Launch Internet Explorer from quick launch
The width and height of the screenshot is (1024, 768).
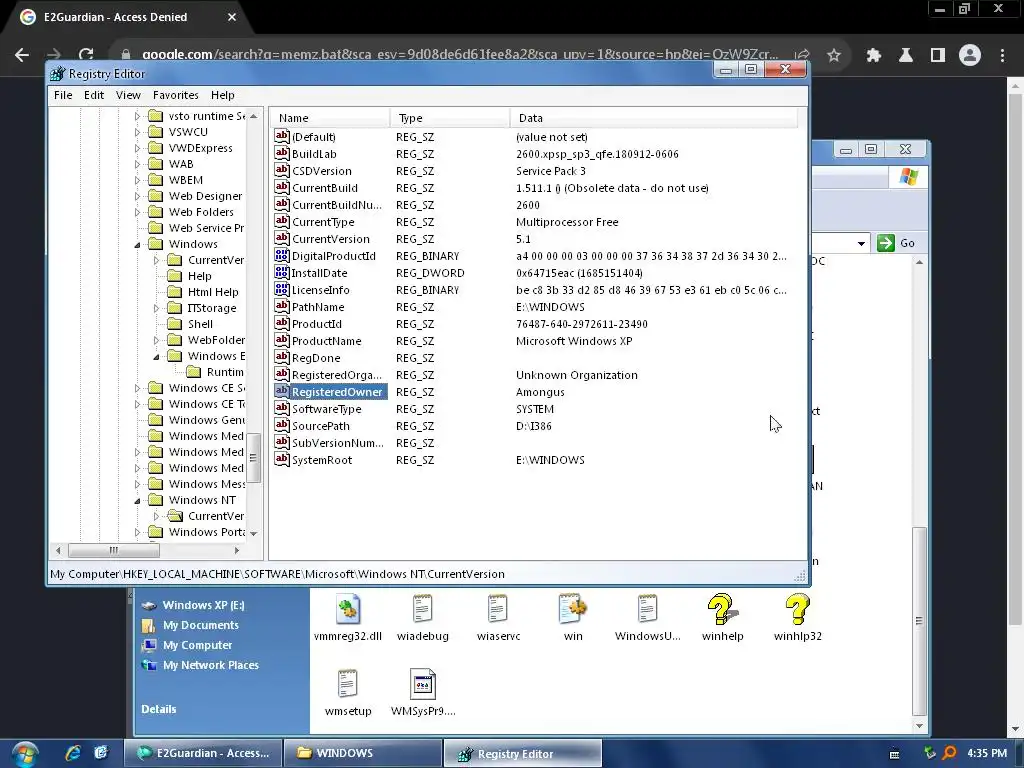pyautogui.click(x=72, y=753)
